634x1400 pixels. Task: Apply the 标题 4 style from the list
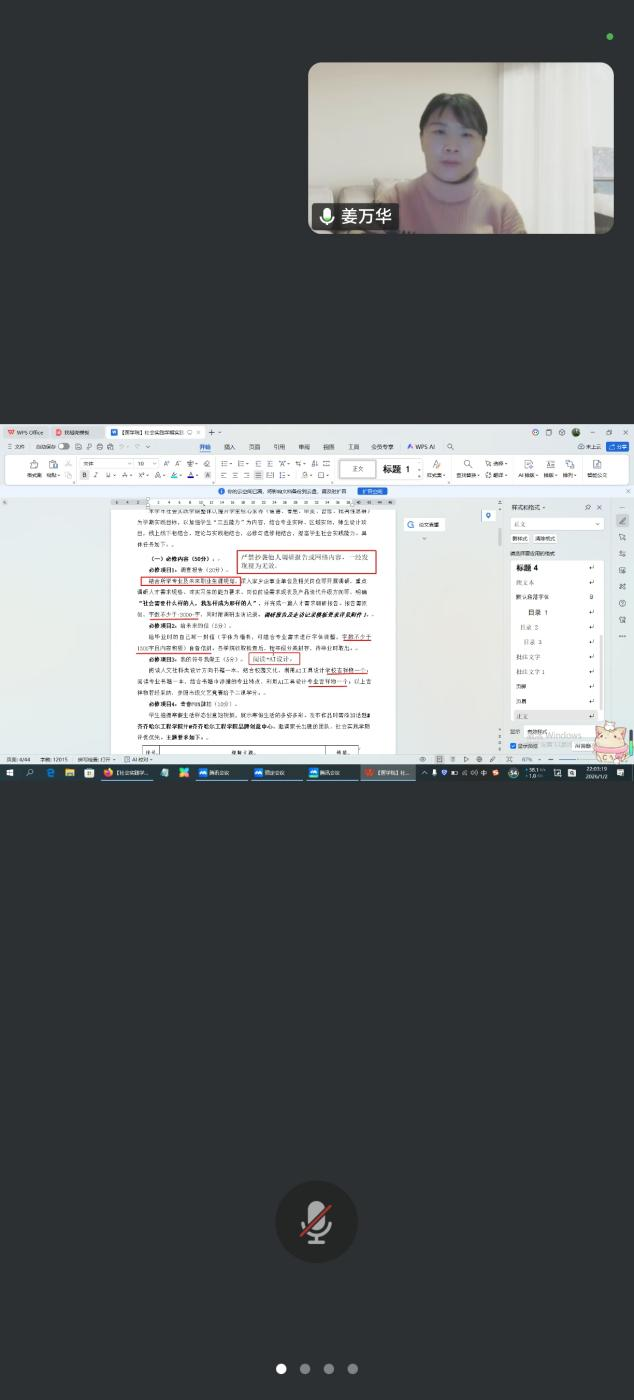tap(527, 568)
